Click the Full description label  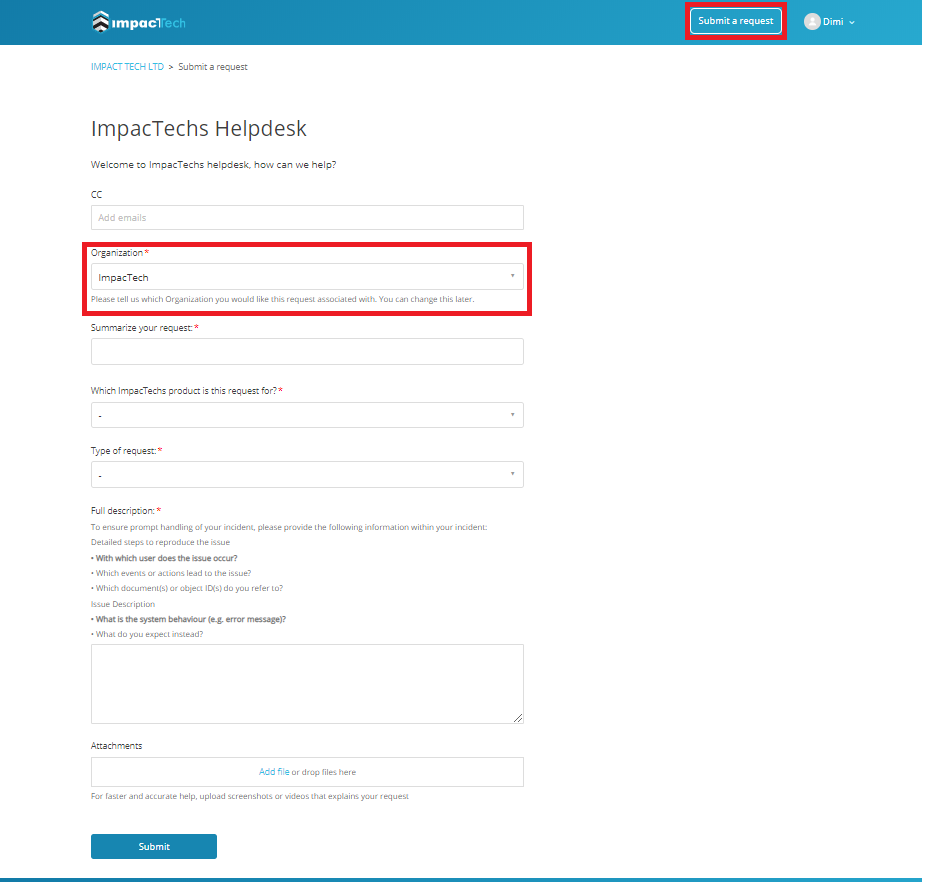click(x=123, y=511)
